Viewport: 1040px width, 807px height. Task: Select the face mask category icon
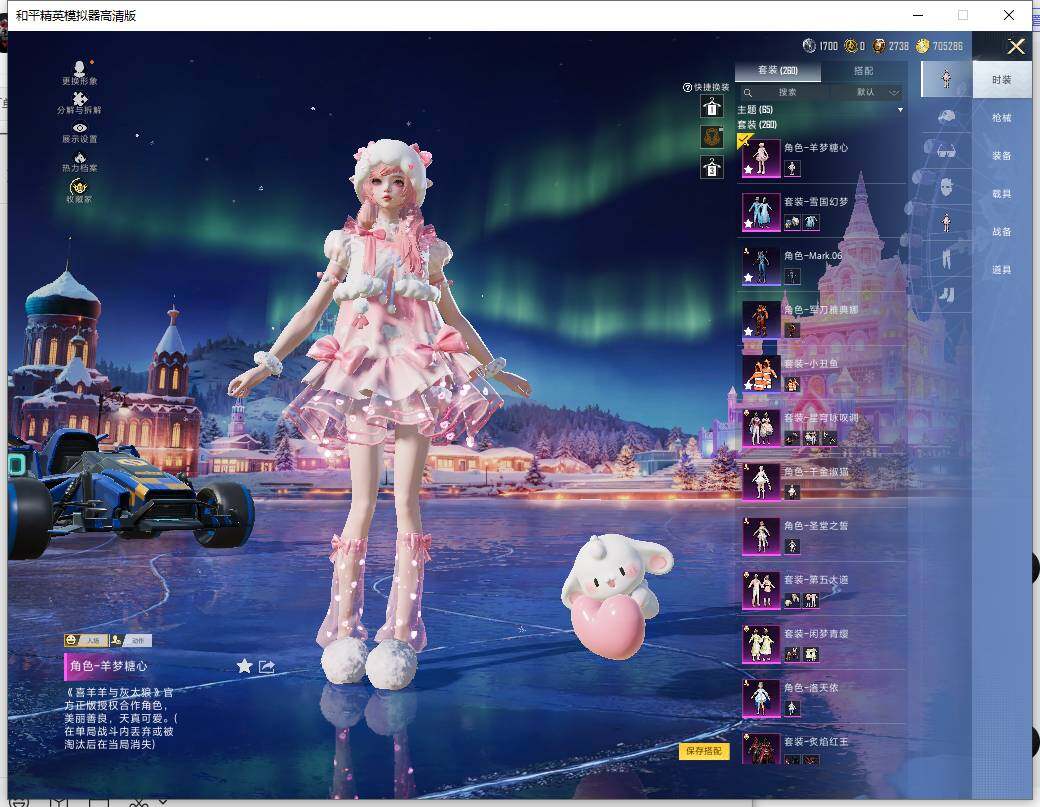pyautogui.click(x=946, y=187)
